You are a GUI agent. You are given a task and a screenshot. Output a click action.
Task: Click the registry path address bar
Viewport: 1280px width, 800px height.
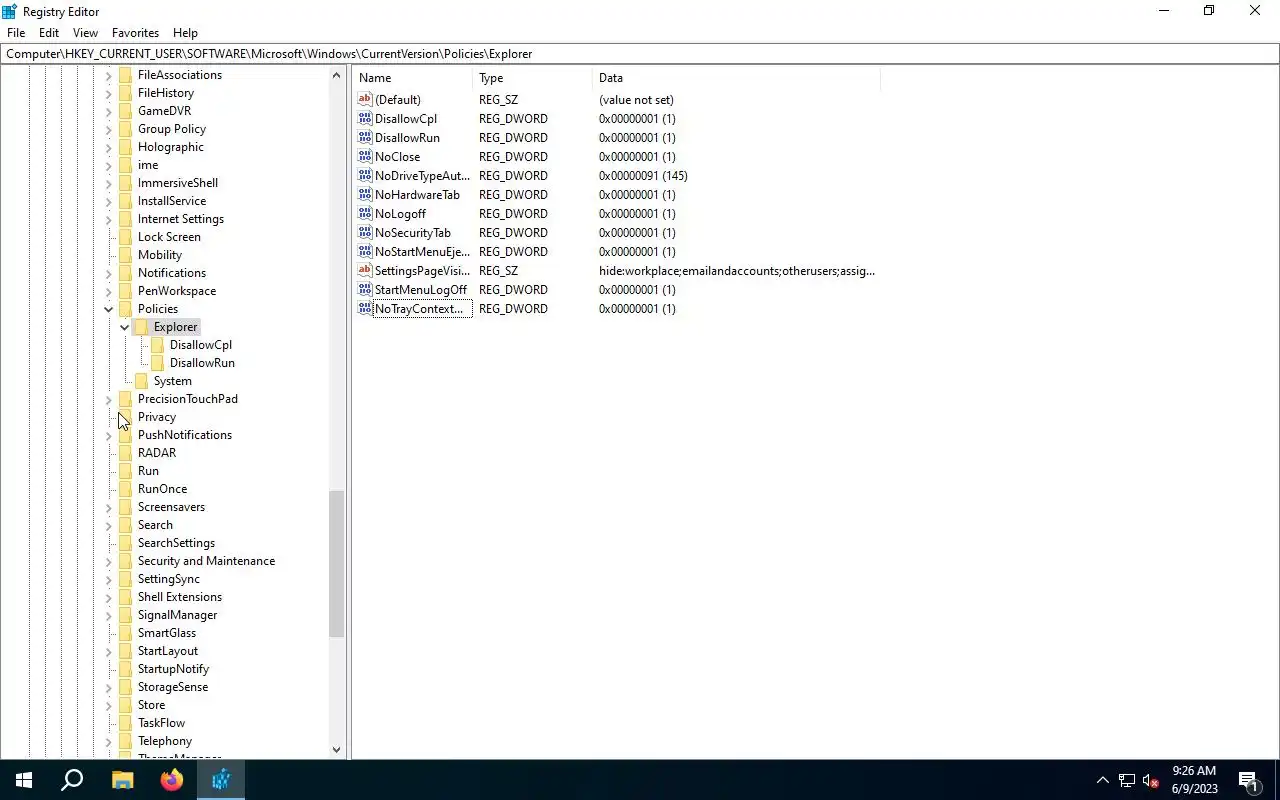[640, 53]
